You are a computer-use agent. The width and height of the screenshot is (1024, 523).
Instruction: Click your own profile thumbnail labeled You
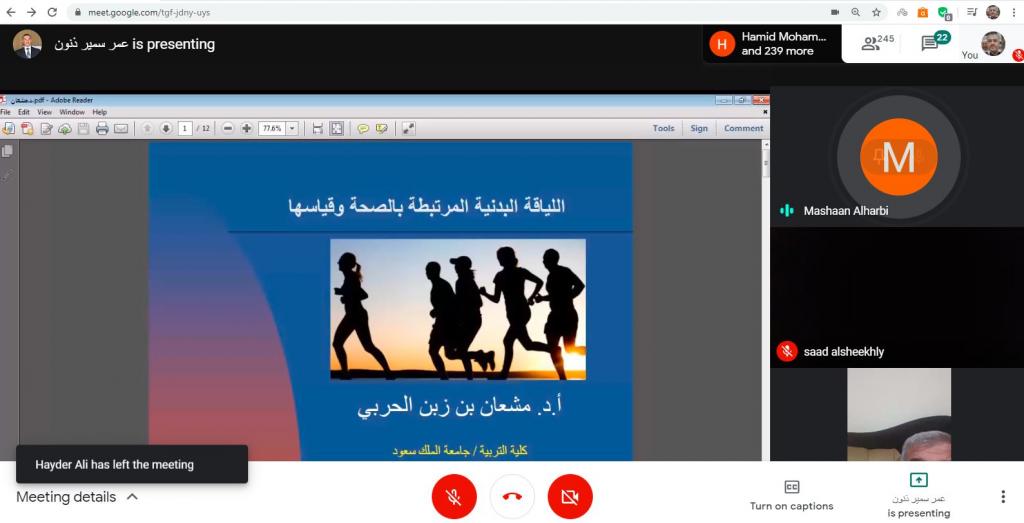click(992, 43)
